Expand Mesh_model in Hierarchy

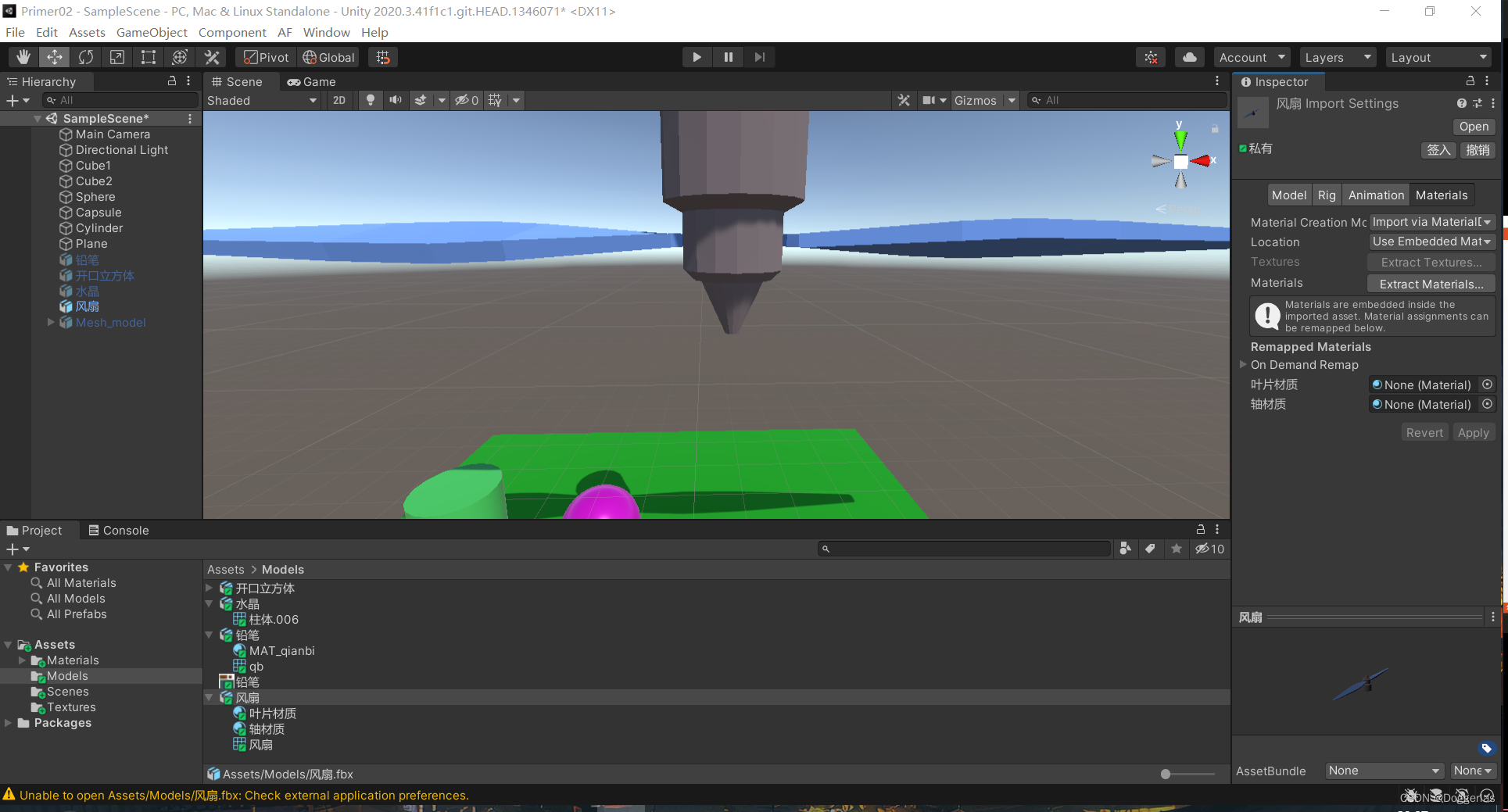tap(51, 322)
